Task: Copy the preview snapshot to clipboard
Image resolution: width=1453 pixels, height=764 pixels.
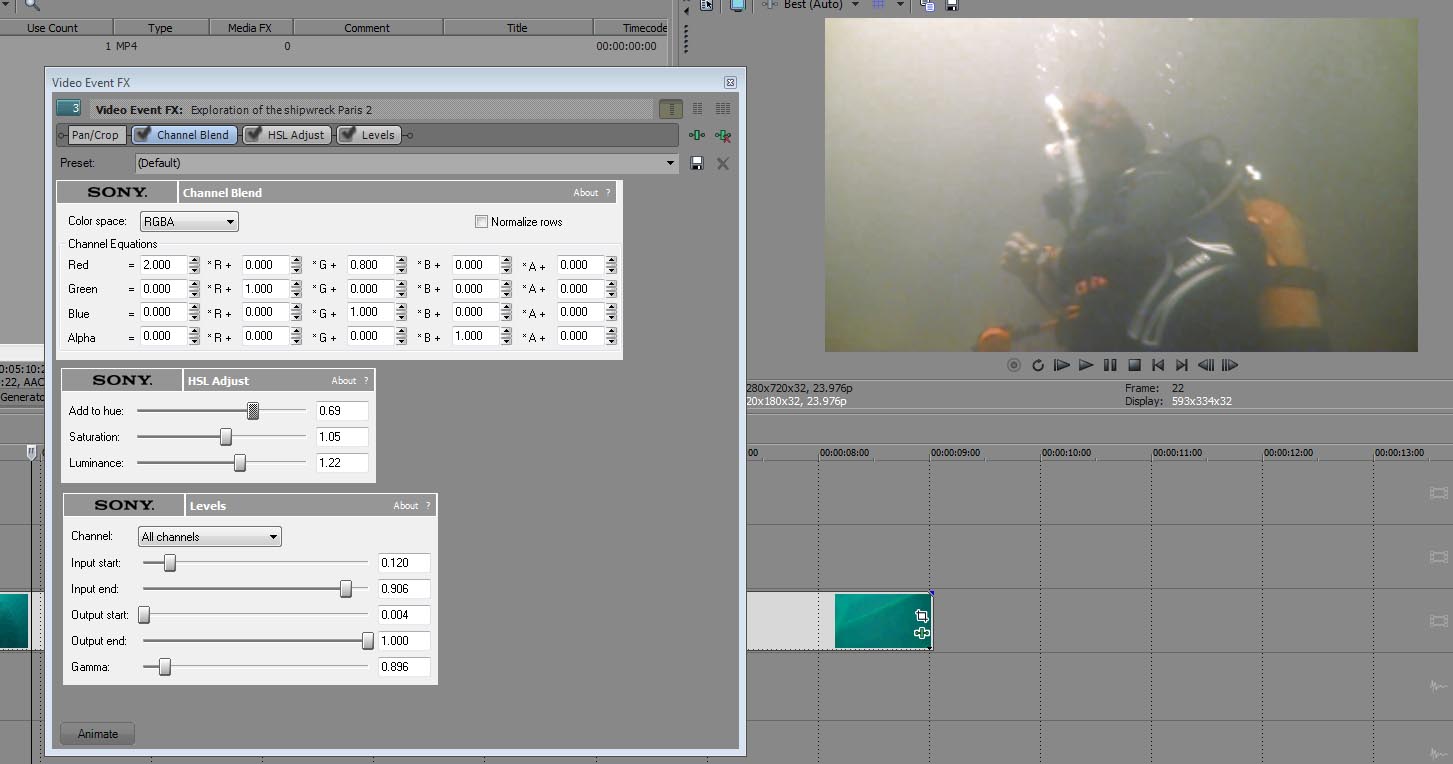Action: [927, 5]
